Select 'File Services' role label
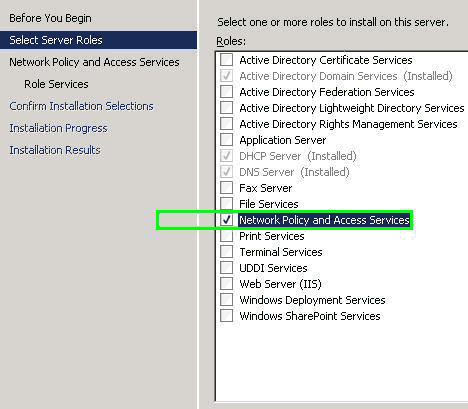 point(269,204)
